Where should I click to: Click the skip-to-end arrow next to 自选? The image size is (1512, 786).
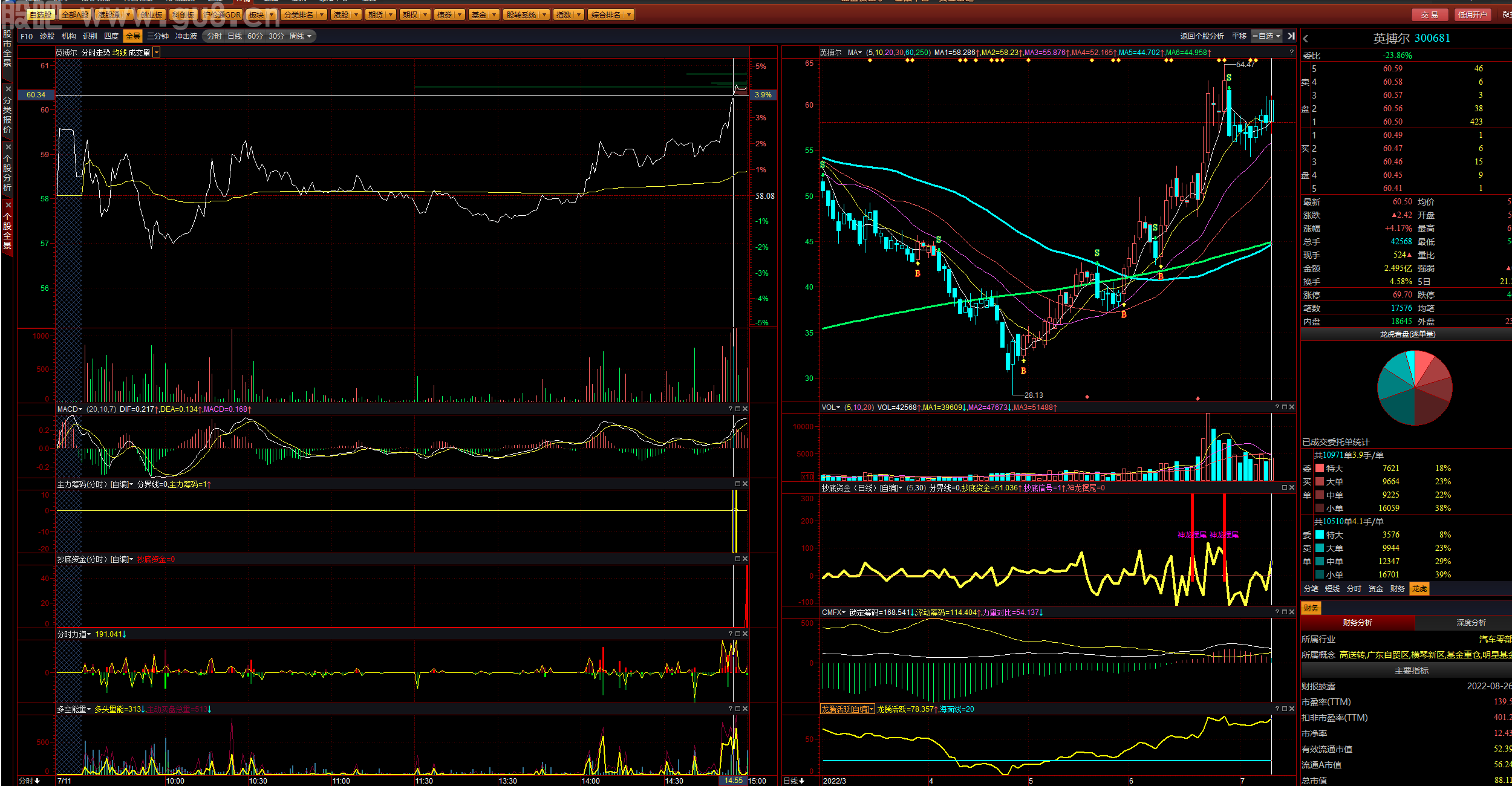1291,36
